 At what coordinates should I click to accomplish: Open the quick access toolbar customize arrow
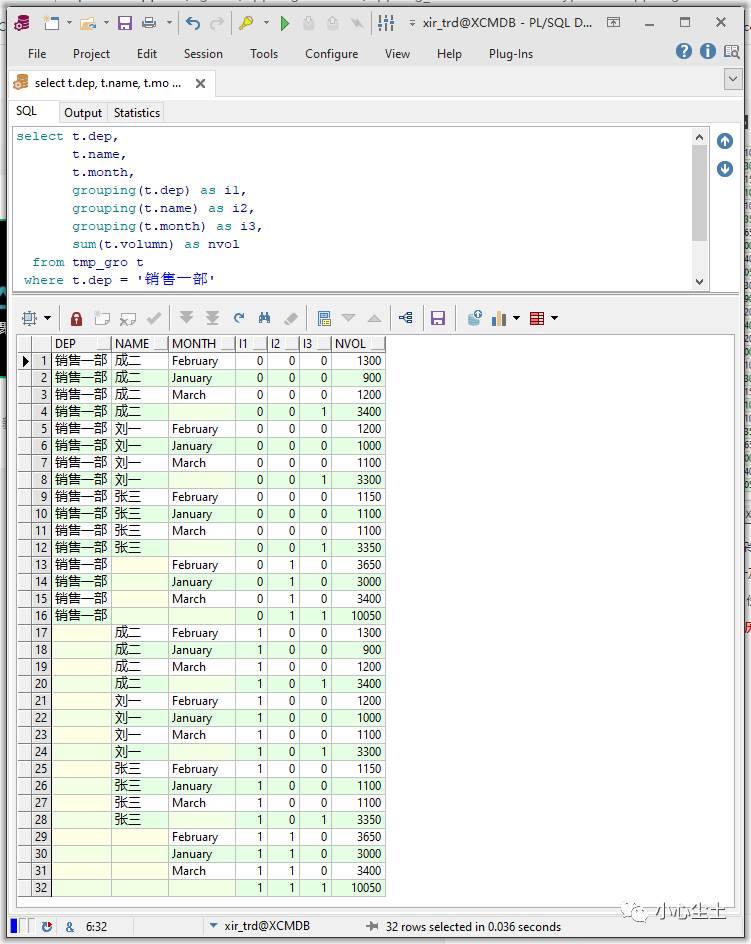pos(412,23)
